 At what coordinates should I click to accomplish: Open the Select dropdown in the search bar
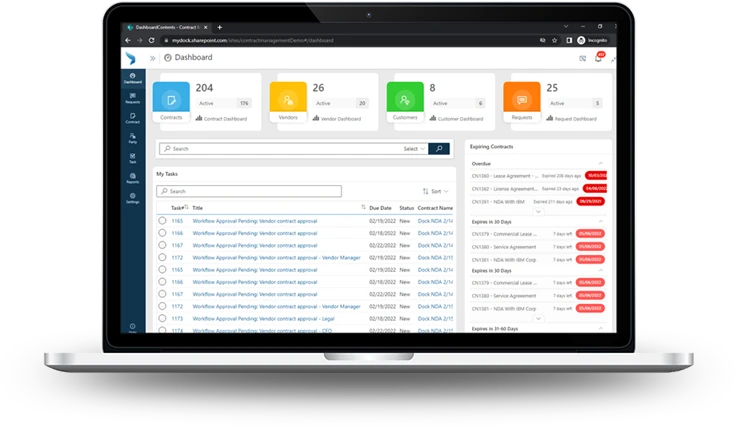point(414,149)
